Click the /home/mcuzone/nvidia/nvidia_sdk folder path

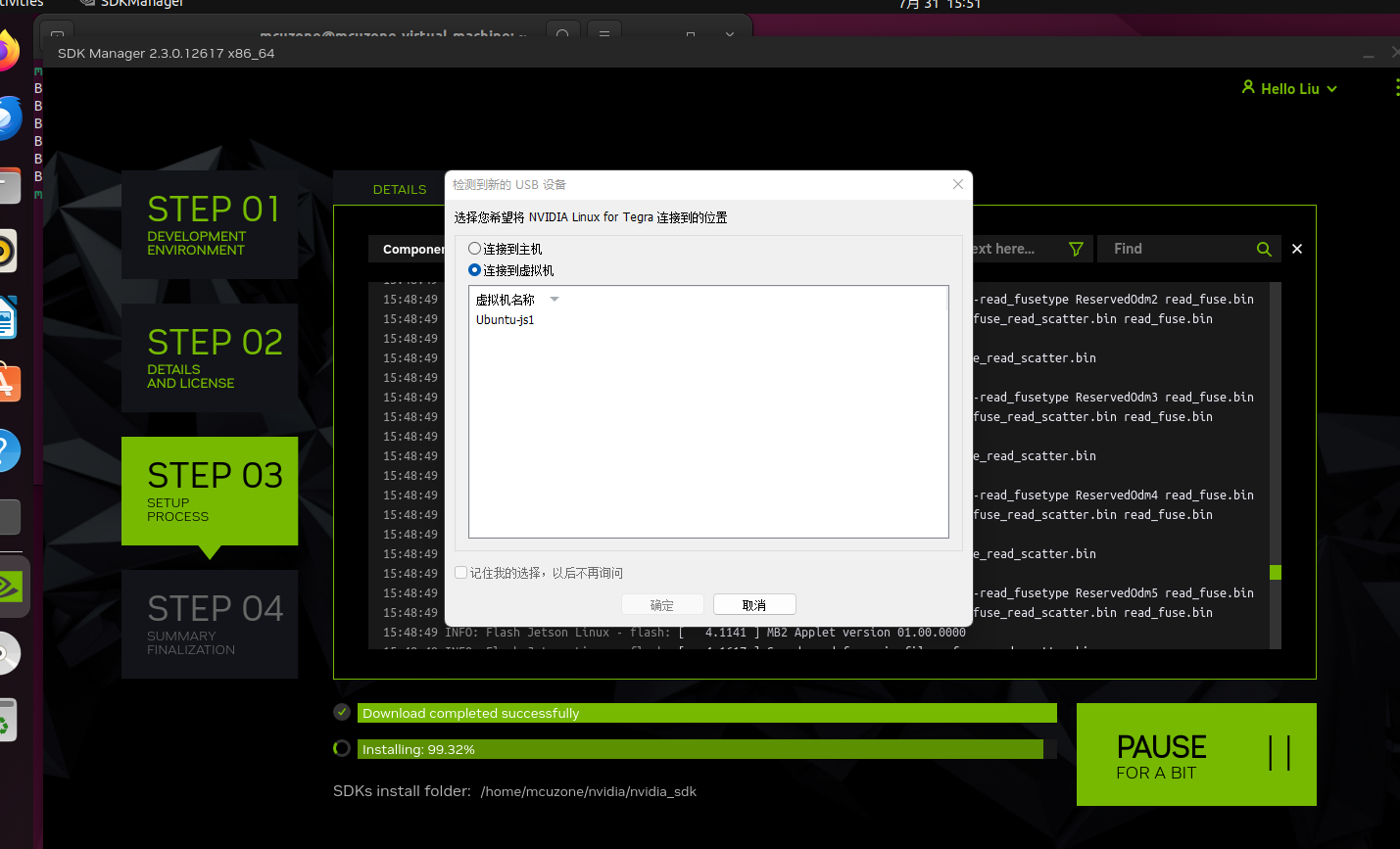[x=589, y=791]
